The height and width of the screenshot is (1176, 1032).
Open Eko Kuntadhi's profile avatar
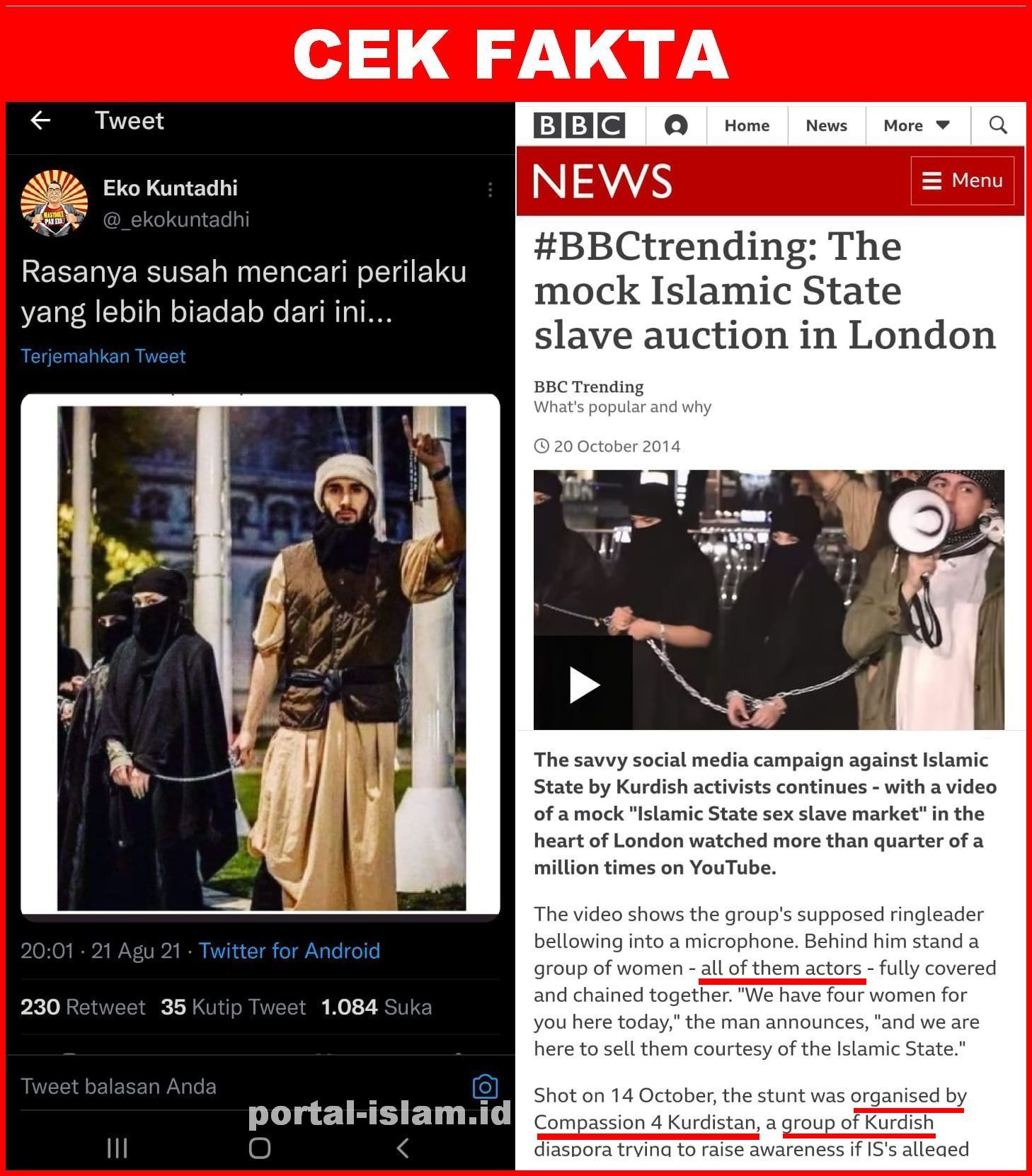(55, 202)
